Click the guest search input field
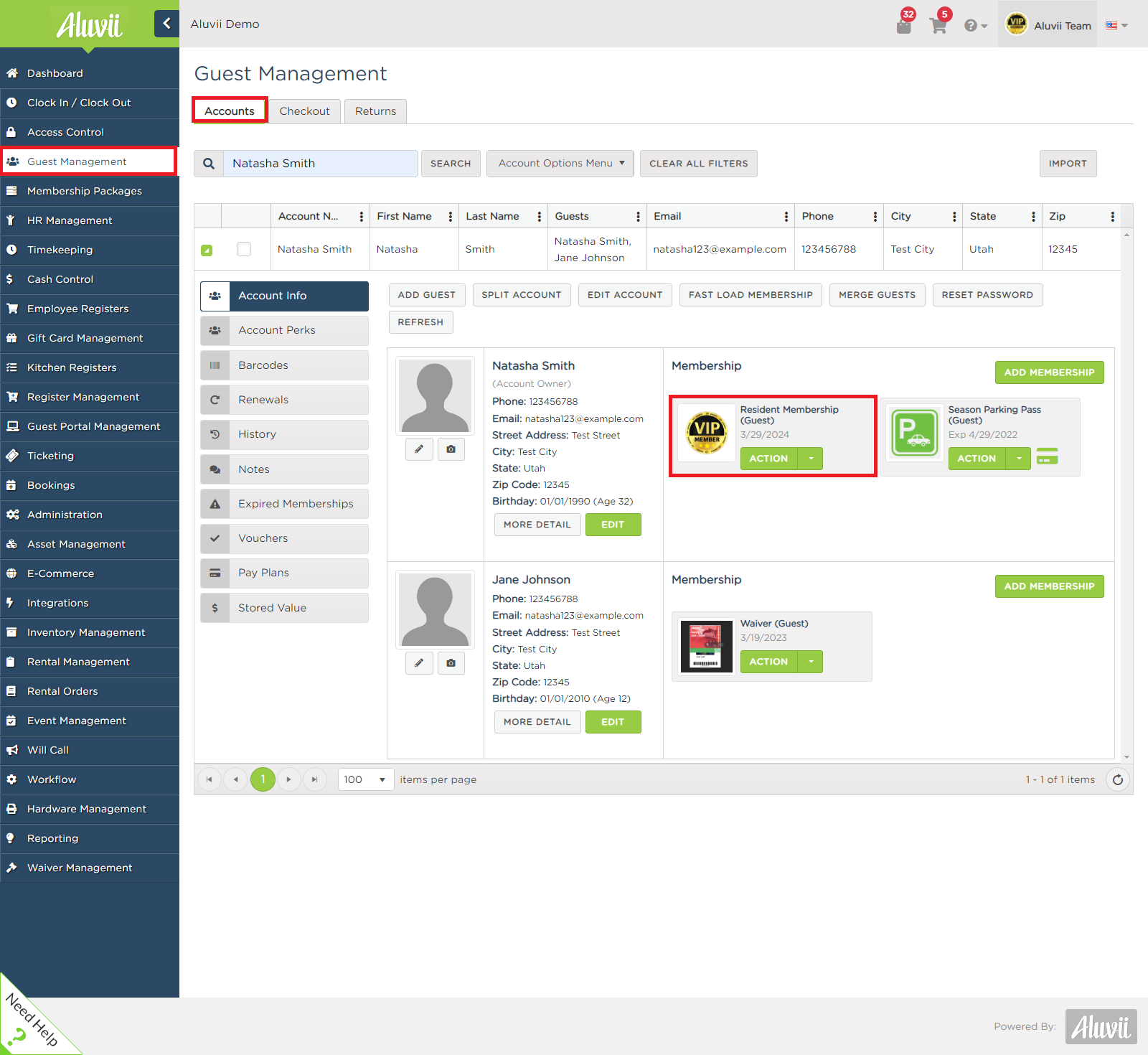The height and width of the screenshot is (1055, 1148). (321, 164)
